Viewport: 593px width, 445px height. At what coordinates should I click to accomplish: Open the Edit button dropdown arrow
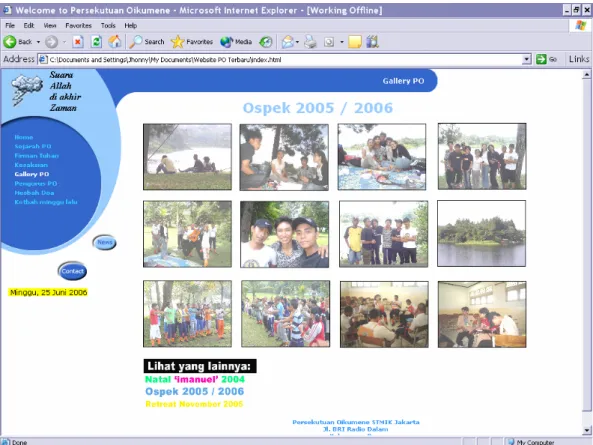[342, 42]
